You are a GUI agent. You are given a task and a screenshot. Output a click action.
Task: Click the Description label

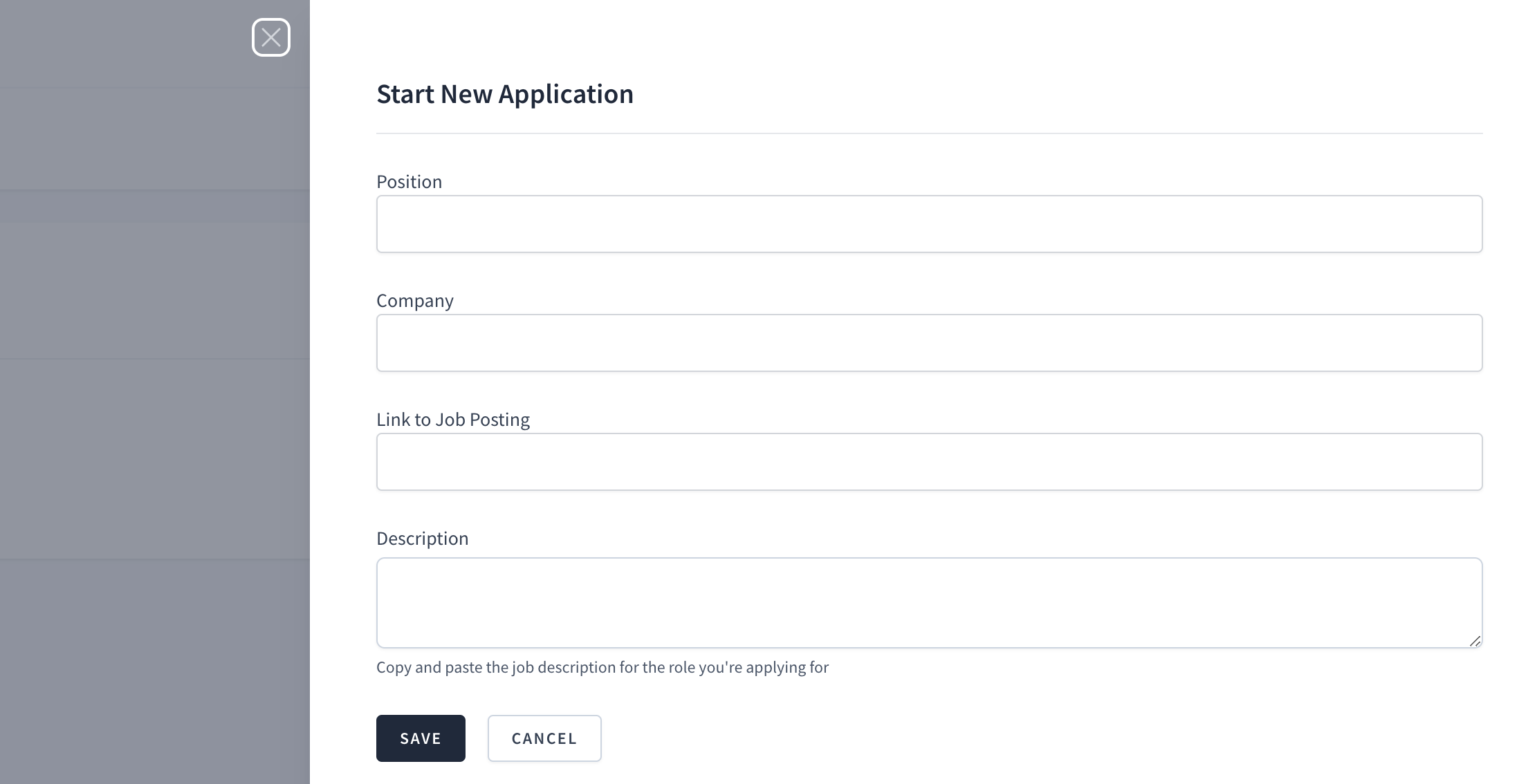coord(423,539)
